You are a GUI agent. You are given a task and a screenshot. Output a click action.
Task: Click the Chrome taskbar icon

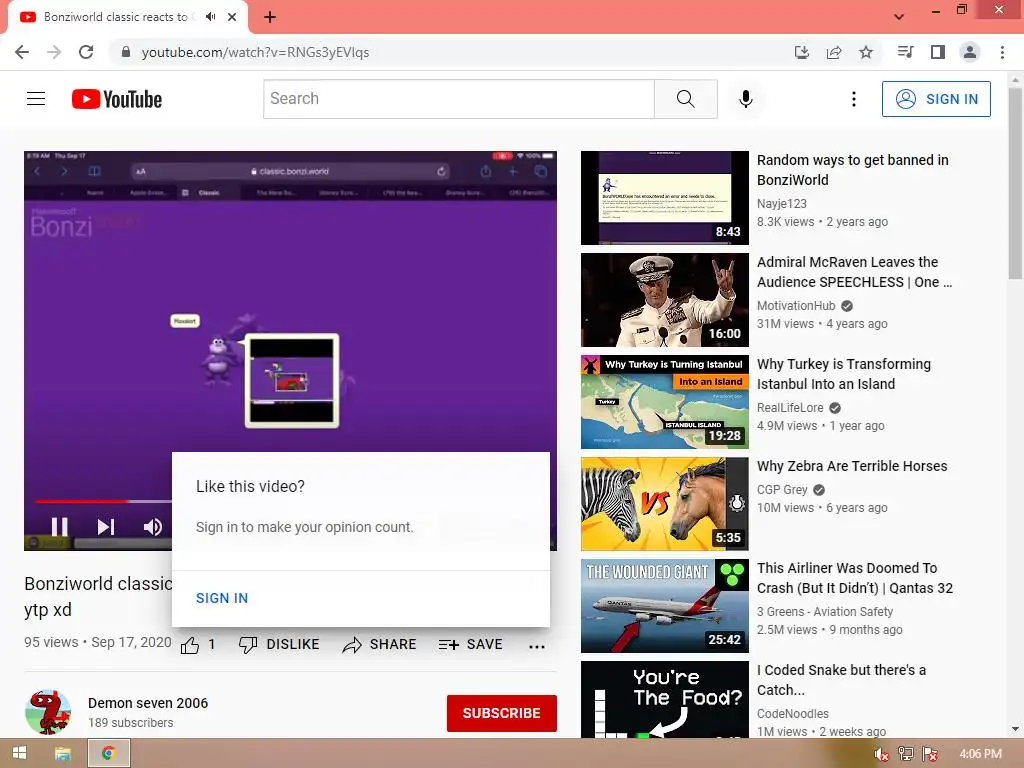(108, 754)
